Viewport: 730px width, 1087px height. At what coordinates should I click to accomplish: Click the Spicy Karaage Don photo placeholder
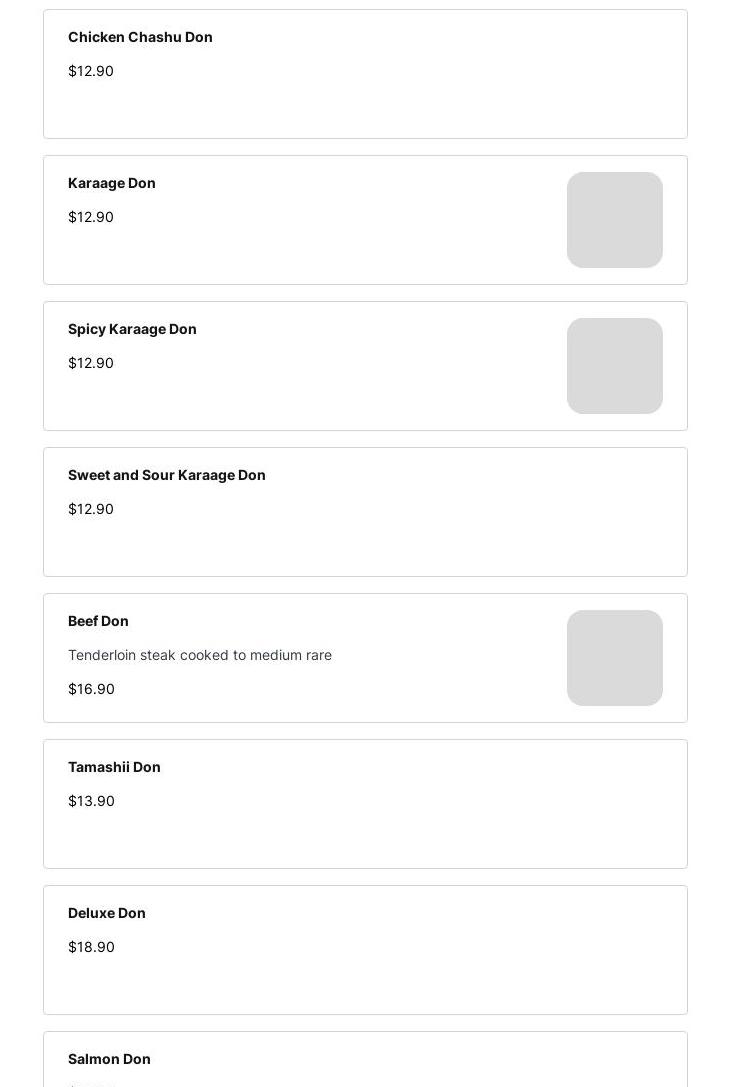[x=615, y=366]
